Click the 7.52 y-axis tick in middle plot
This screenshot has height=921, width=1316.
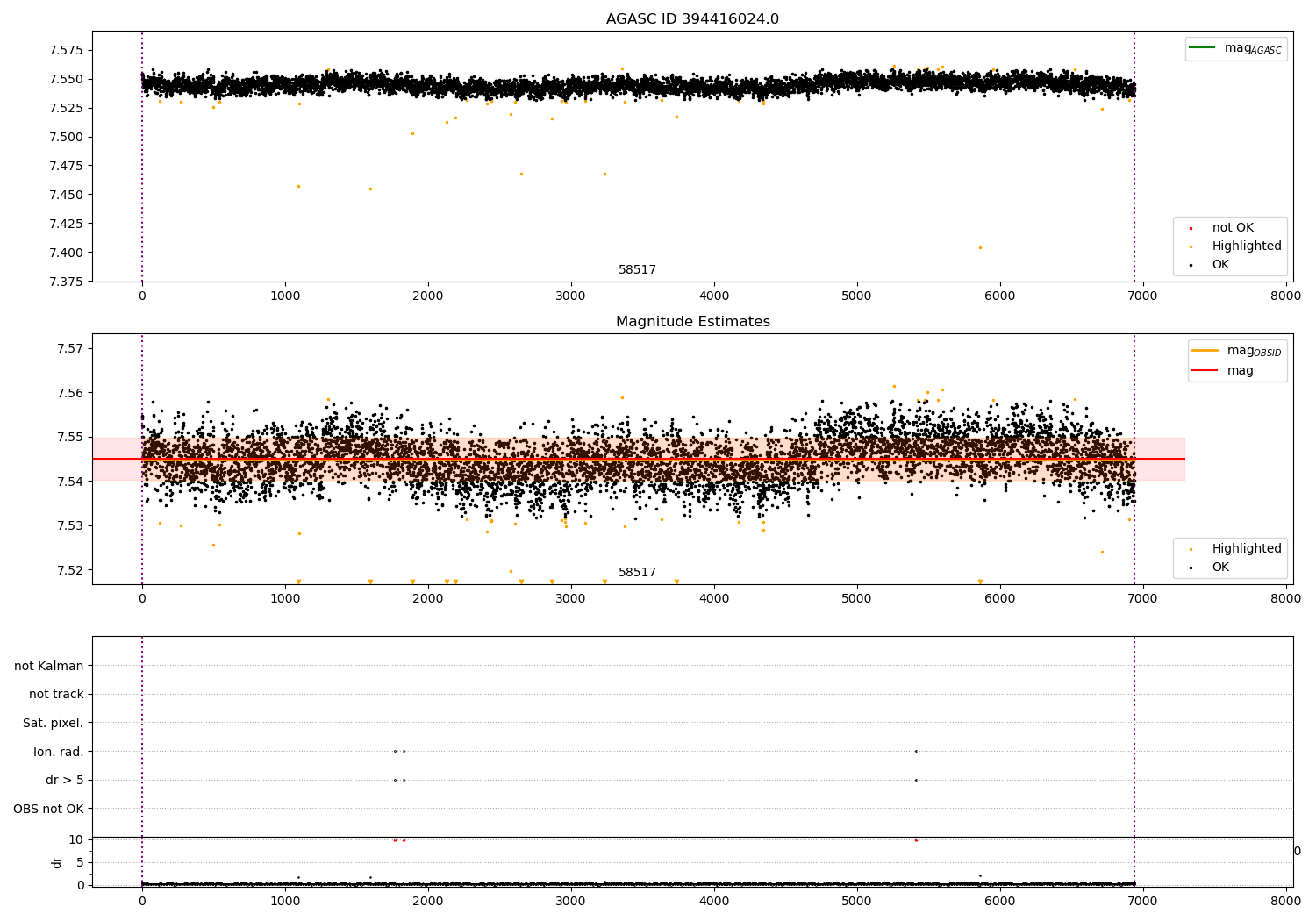point(70,570)
